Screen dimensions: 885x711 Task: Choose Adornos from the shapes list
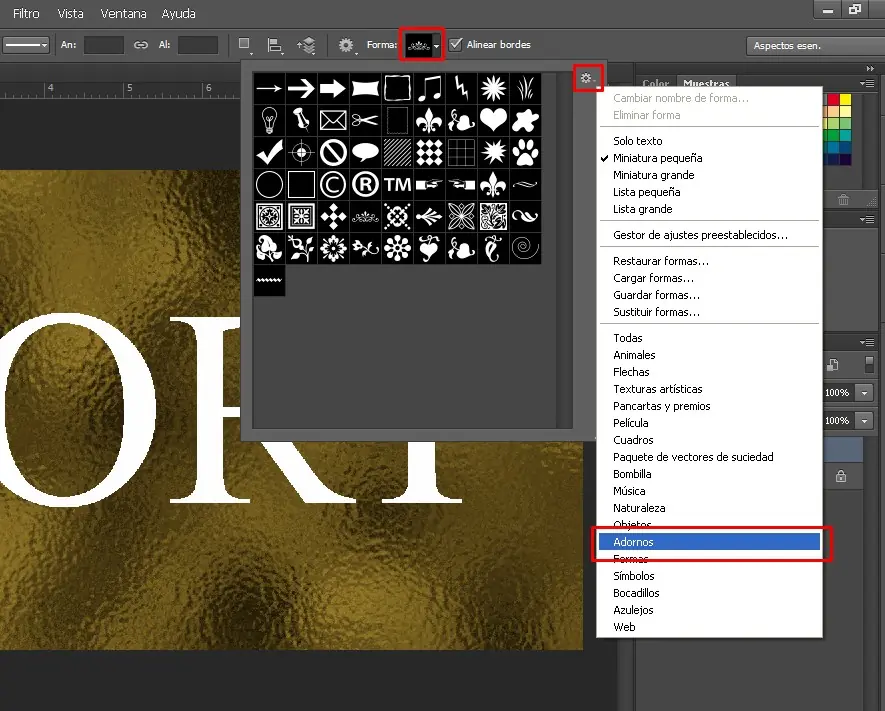pos(709,542)
